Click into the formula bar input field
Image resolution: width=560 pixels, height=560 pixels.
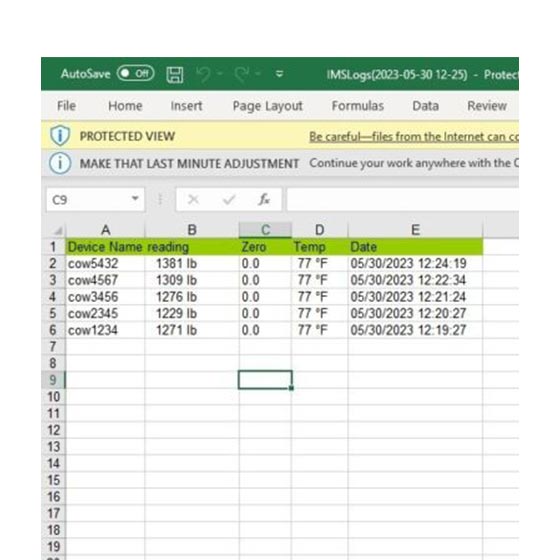[x=403, y=199]
